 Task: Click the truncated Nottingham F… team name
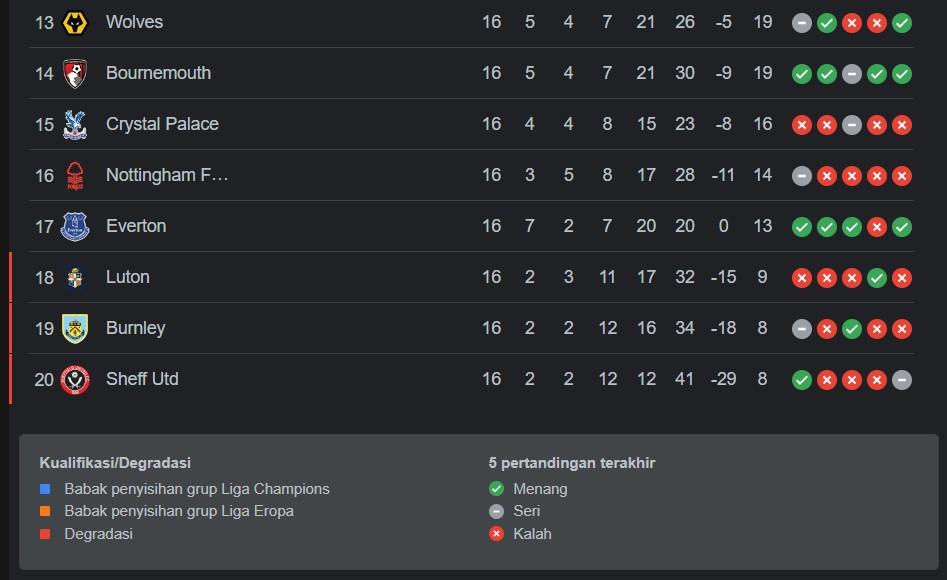click(167, 175)
